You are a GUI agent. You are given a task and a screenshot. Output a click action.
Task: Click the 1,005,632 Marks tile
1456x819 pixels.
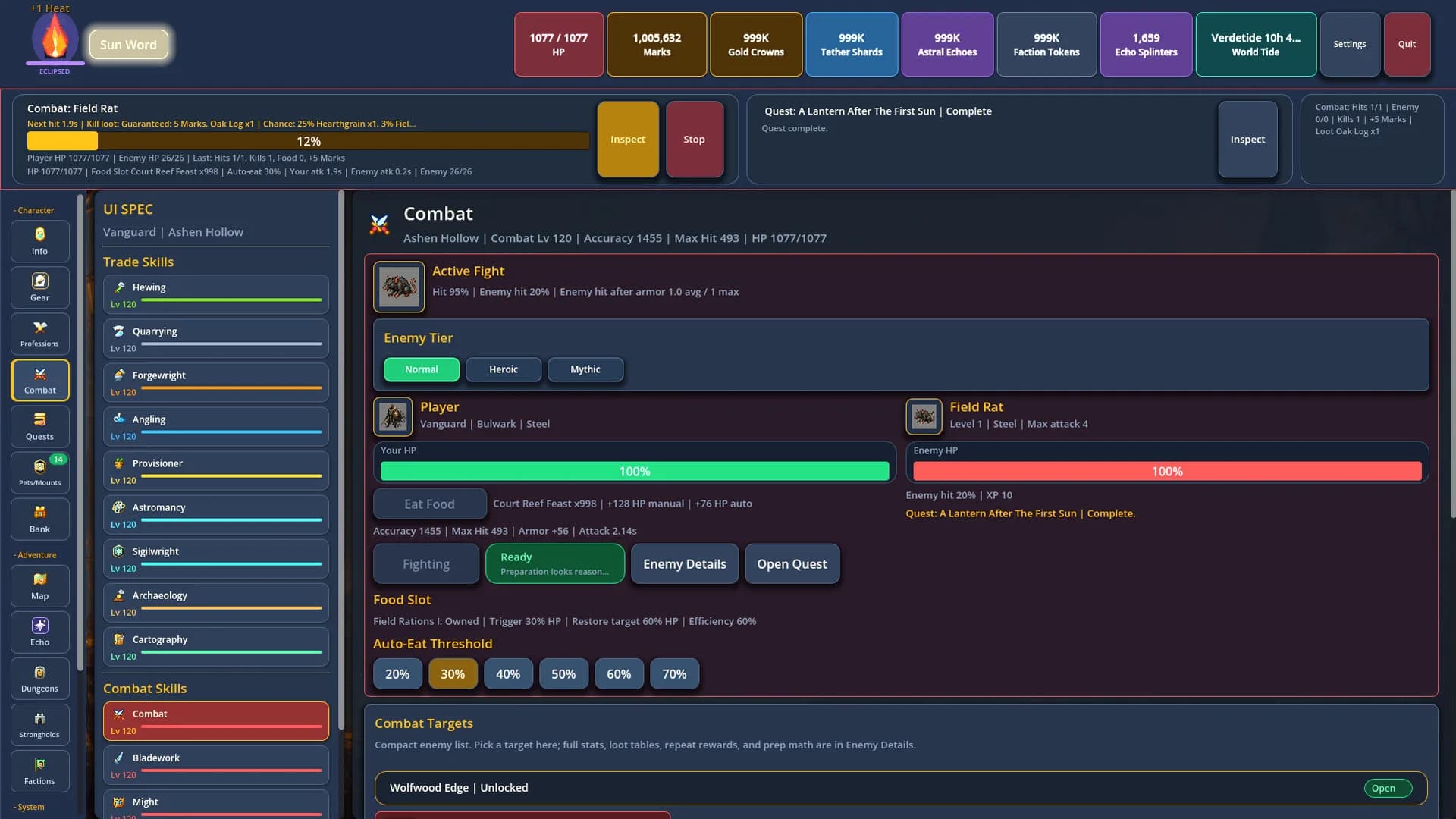point(656,44)
